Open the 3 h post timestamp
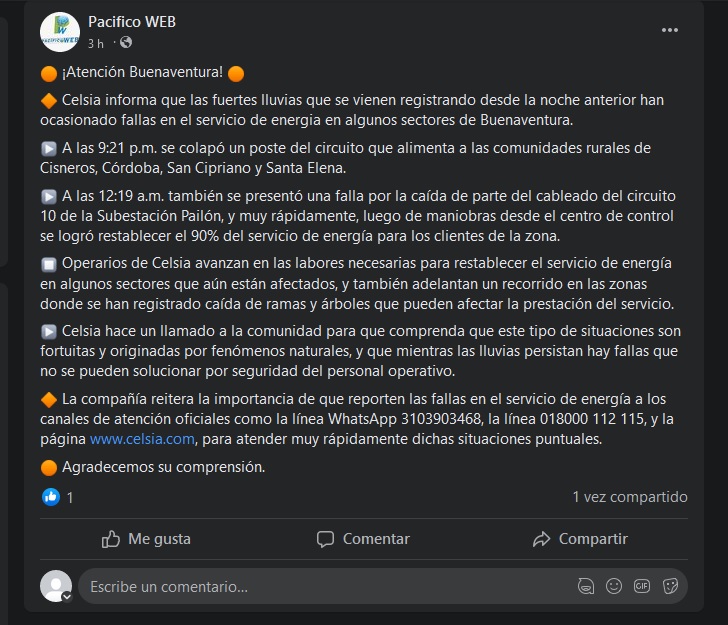This screenshot has width=728, height=625. (x=96, y=44)
